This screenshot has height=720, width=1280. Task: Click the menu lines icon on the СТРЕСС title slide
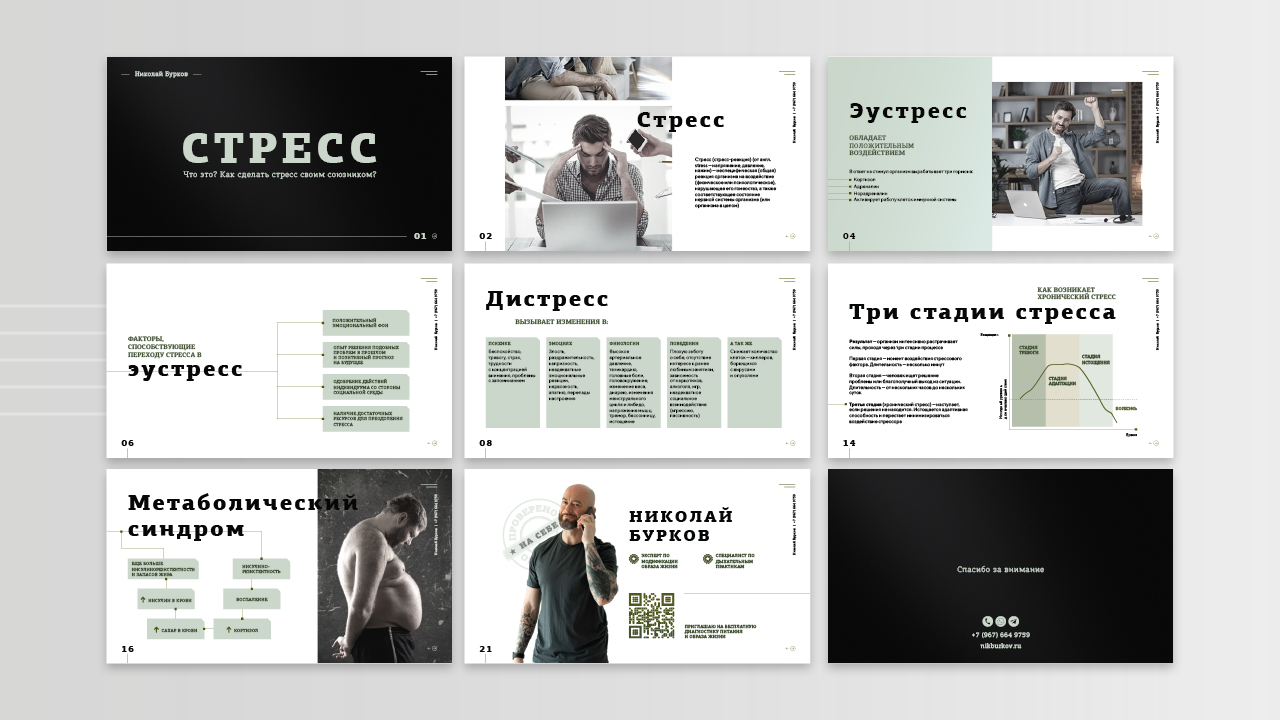[x=429, y=73]
